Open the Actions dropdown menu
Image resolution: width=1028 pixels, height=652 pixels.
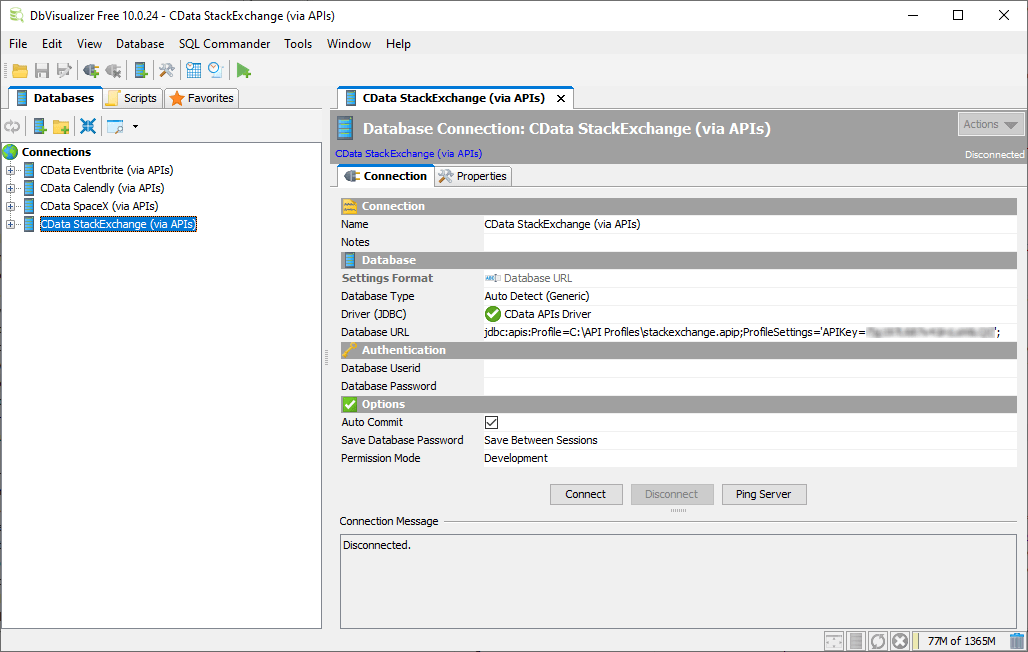[x=990, y=125]
